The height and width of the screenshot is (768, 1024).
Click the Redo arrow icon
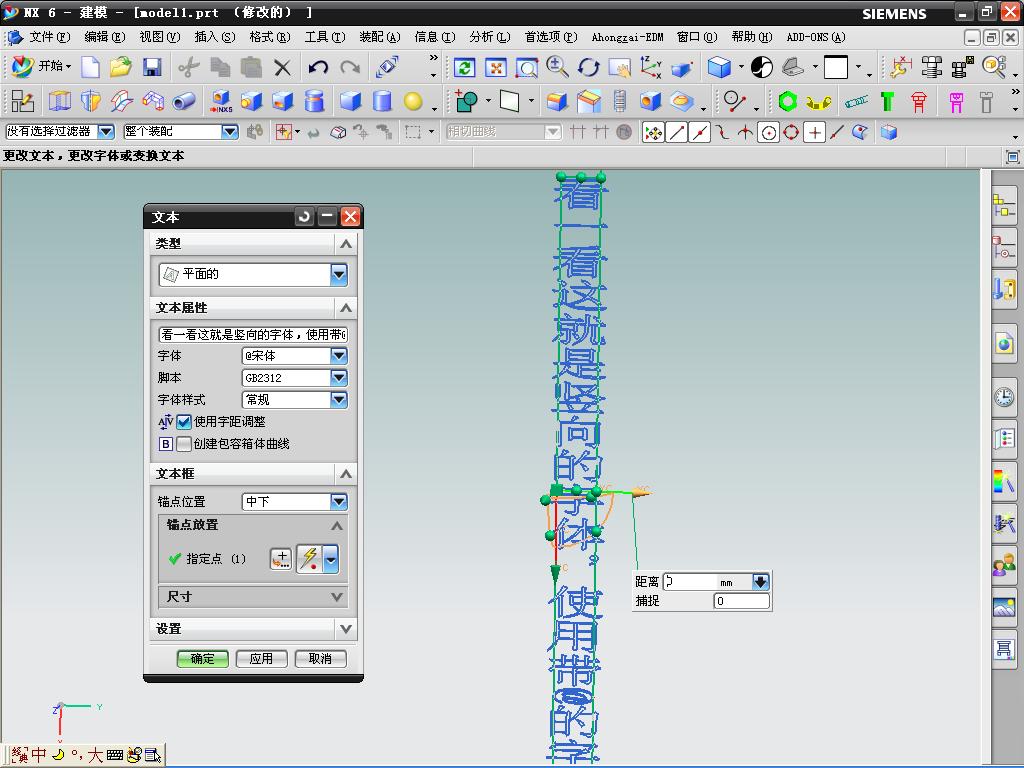350,67
